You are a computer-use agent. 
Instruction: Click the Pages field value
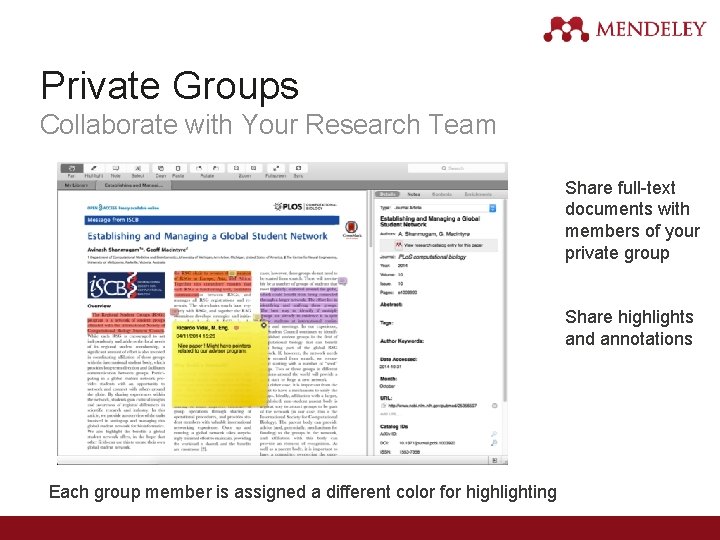click(x=407, y=292)
